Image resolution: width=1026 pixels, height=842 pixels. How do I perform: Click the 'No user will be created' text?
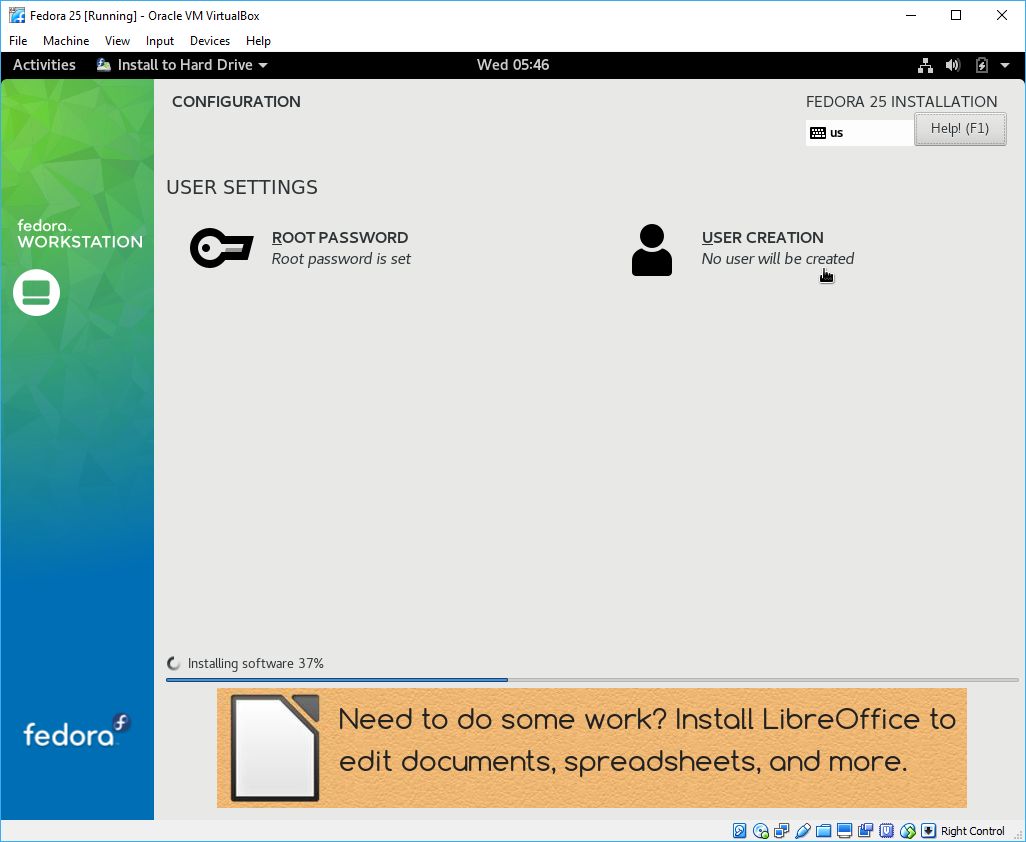[777, 258]
